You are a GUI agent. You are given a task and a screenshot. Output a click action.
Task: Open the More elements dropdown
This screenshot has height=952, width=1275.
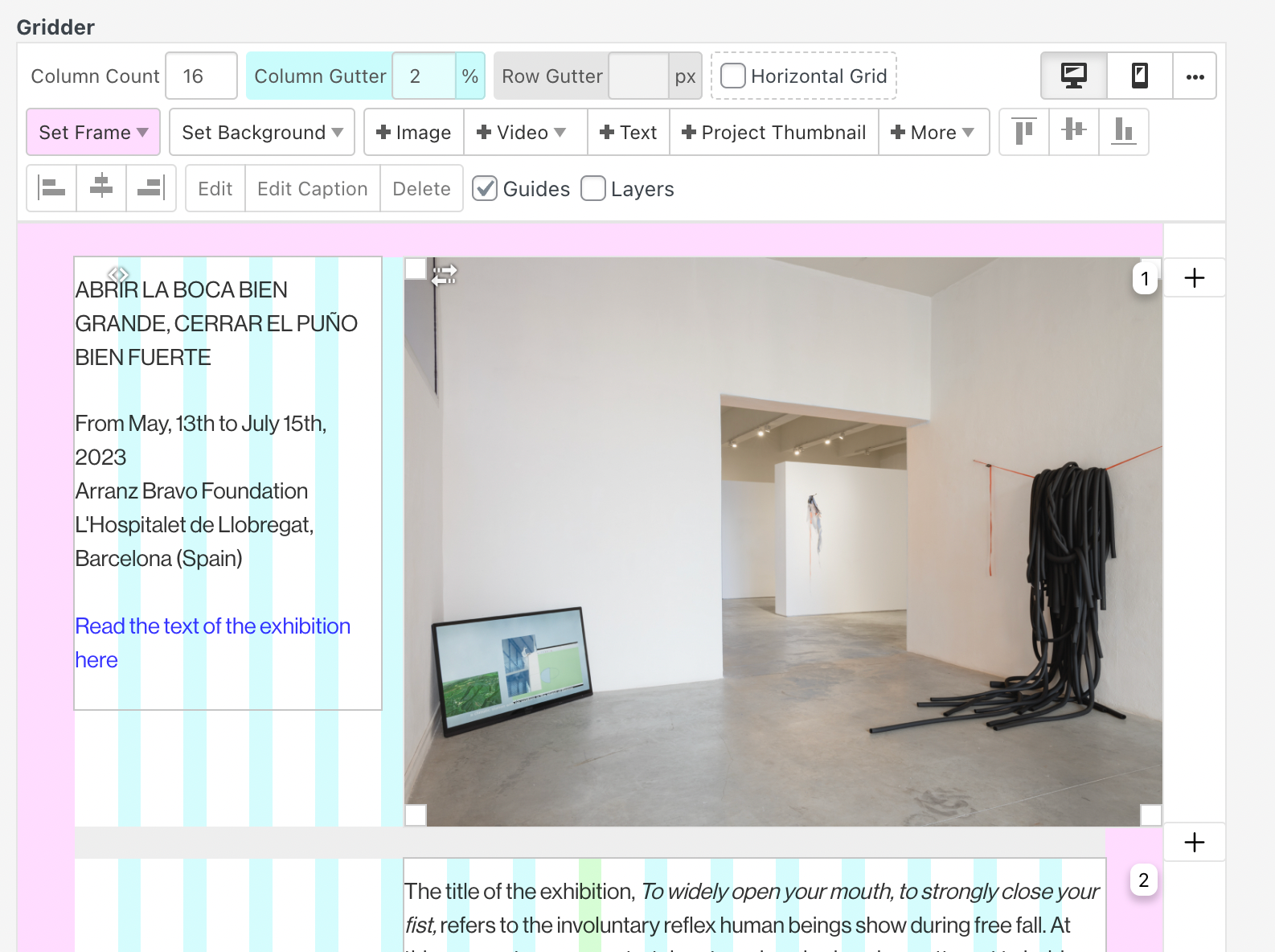[933, 133]
